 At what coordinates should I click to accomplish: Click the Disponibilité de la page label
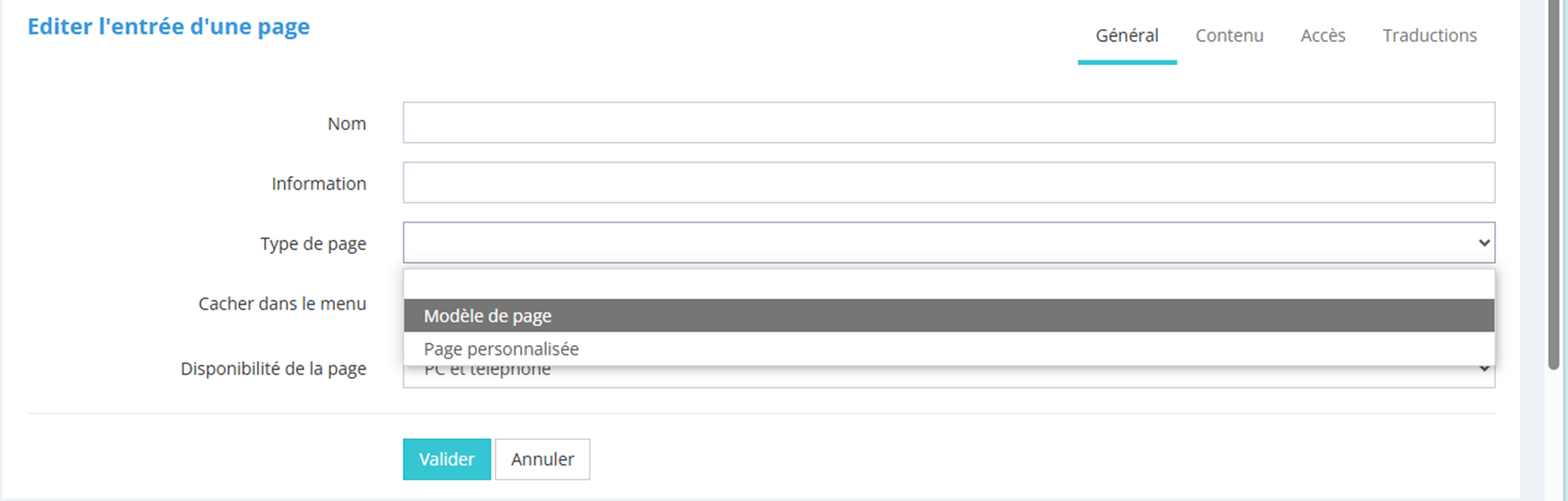[273, 368]
